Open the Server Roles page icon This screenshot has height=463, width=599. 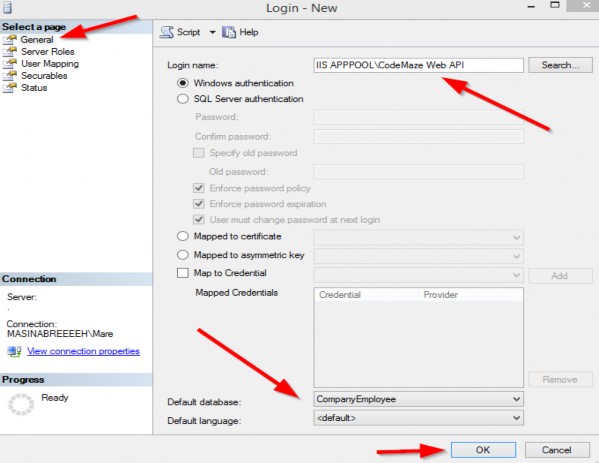pos(10,51)
